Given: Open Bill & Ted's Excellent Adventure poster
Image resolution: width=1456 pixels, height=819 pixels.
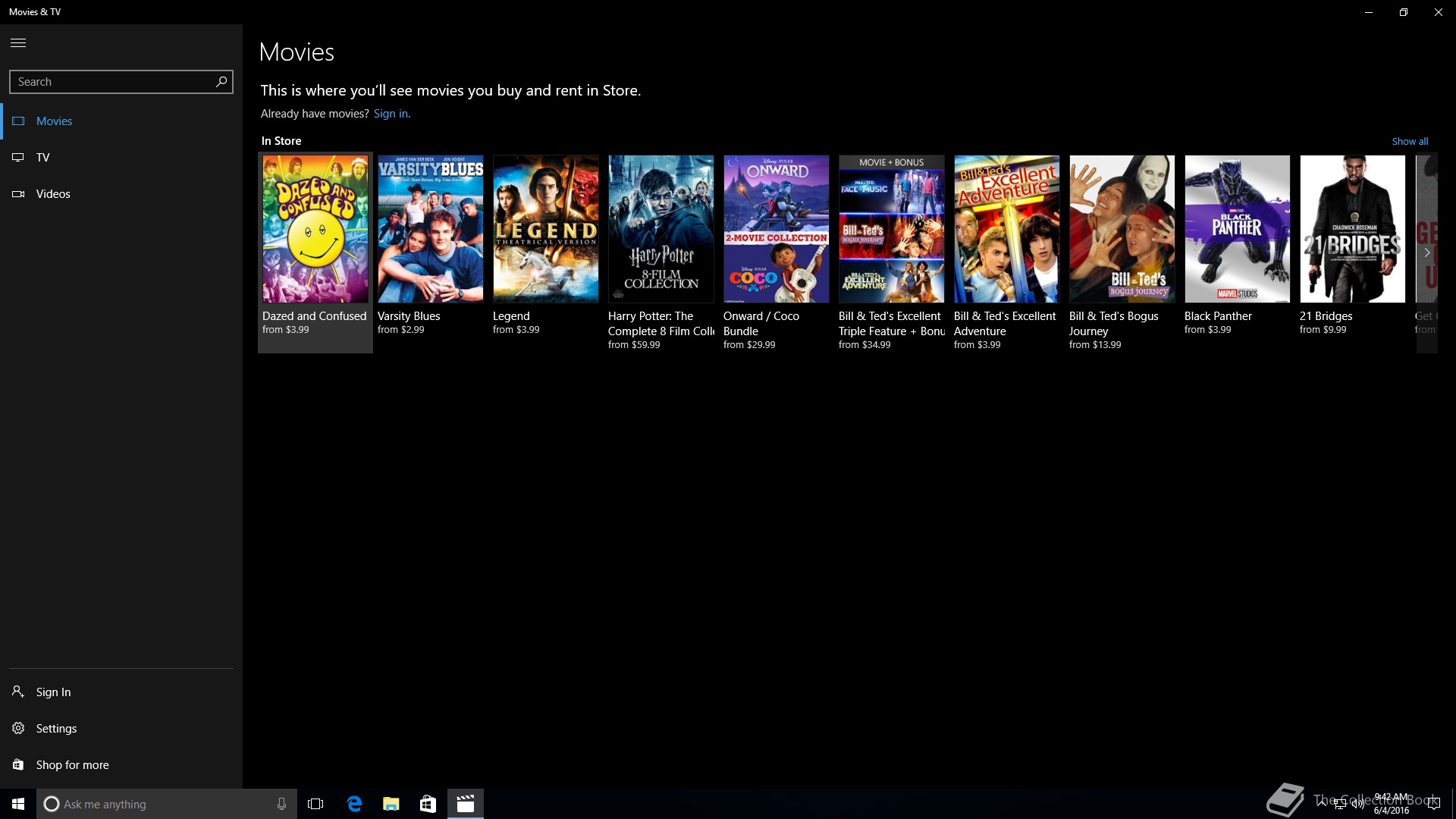Looking at the screenshot, I should [1007, 229].
